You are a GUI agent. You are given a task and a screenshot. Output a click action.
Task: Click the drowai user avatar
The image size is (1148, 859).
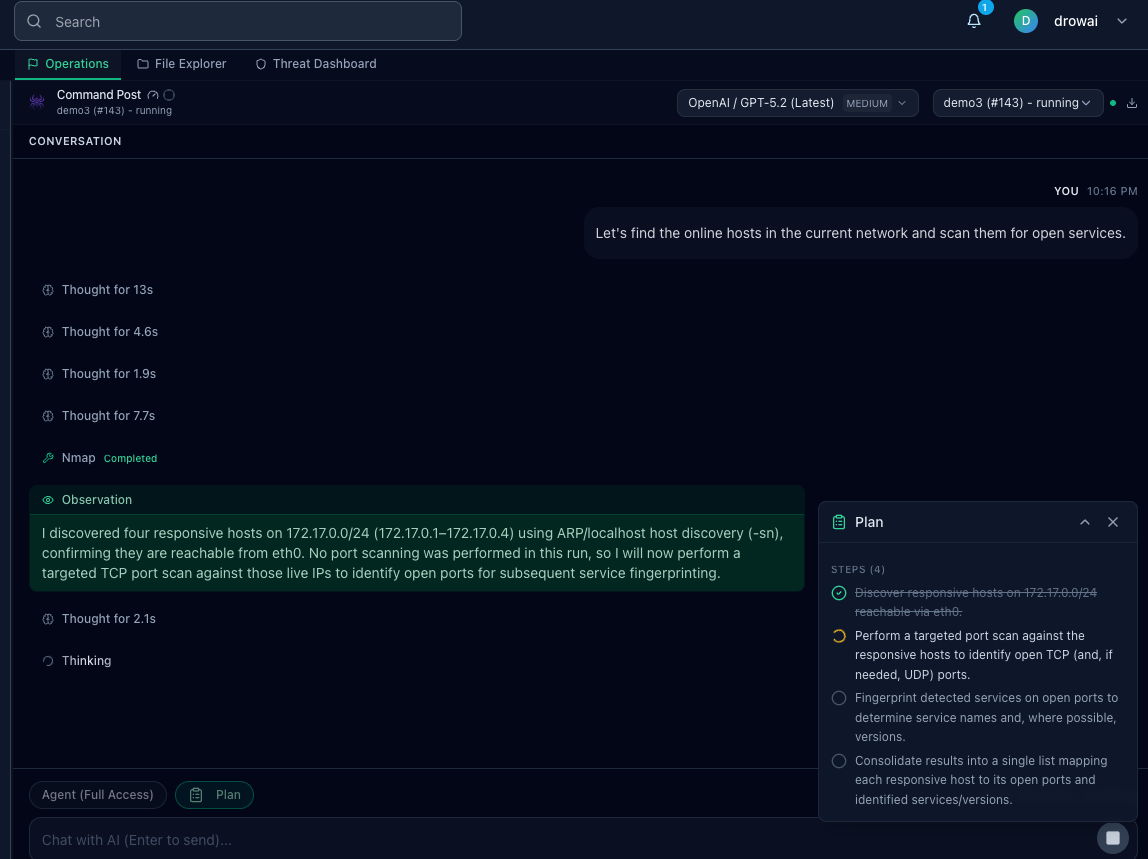coord(1025,21)
